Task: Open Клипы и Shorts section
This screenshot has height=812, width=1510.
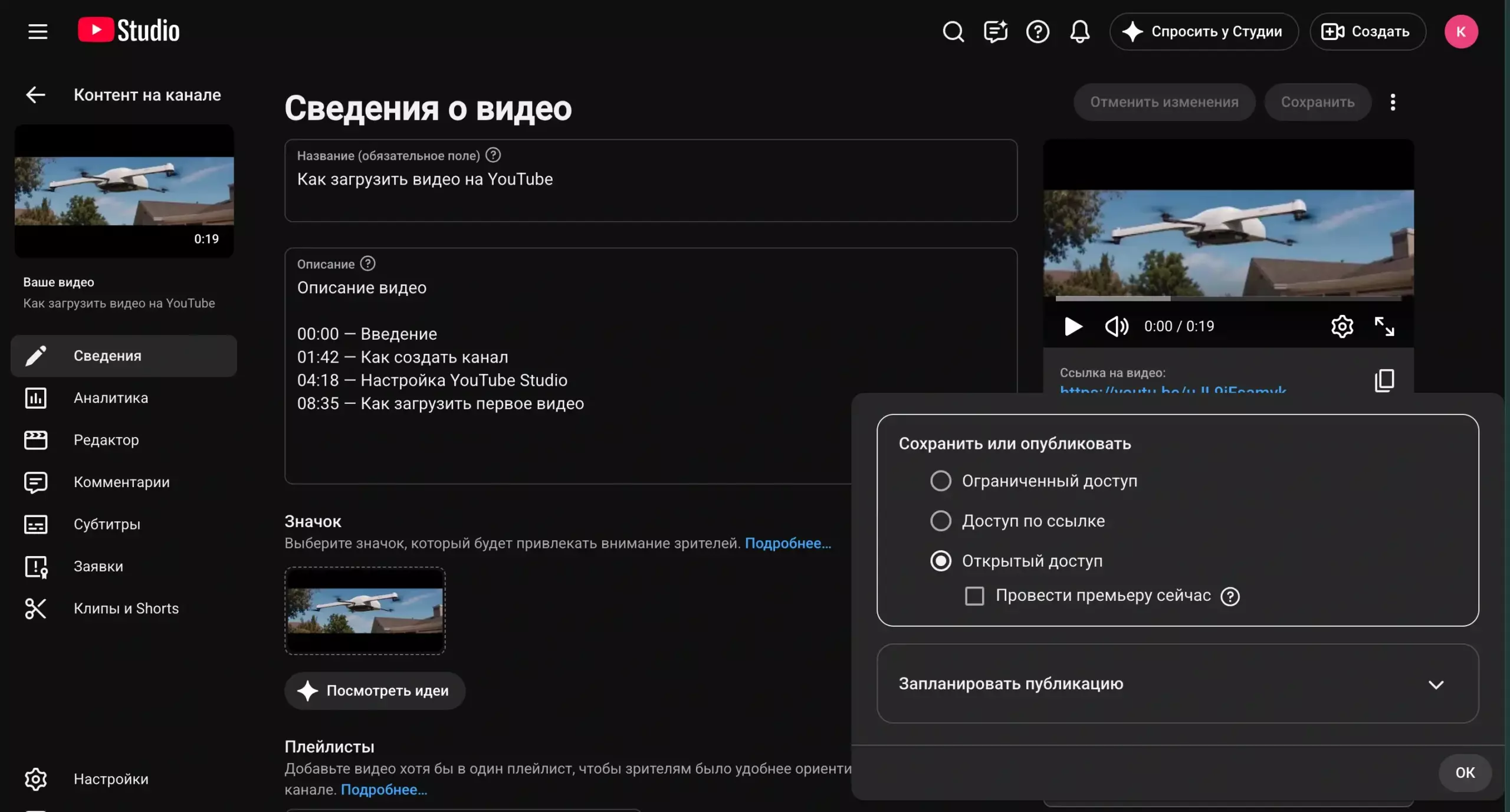Action: coord(124,608)
